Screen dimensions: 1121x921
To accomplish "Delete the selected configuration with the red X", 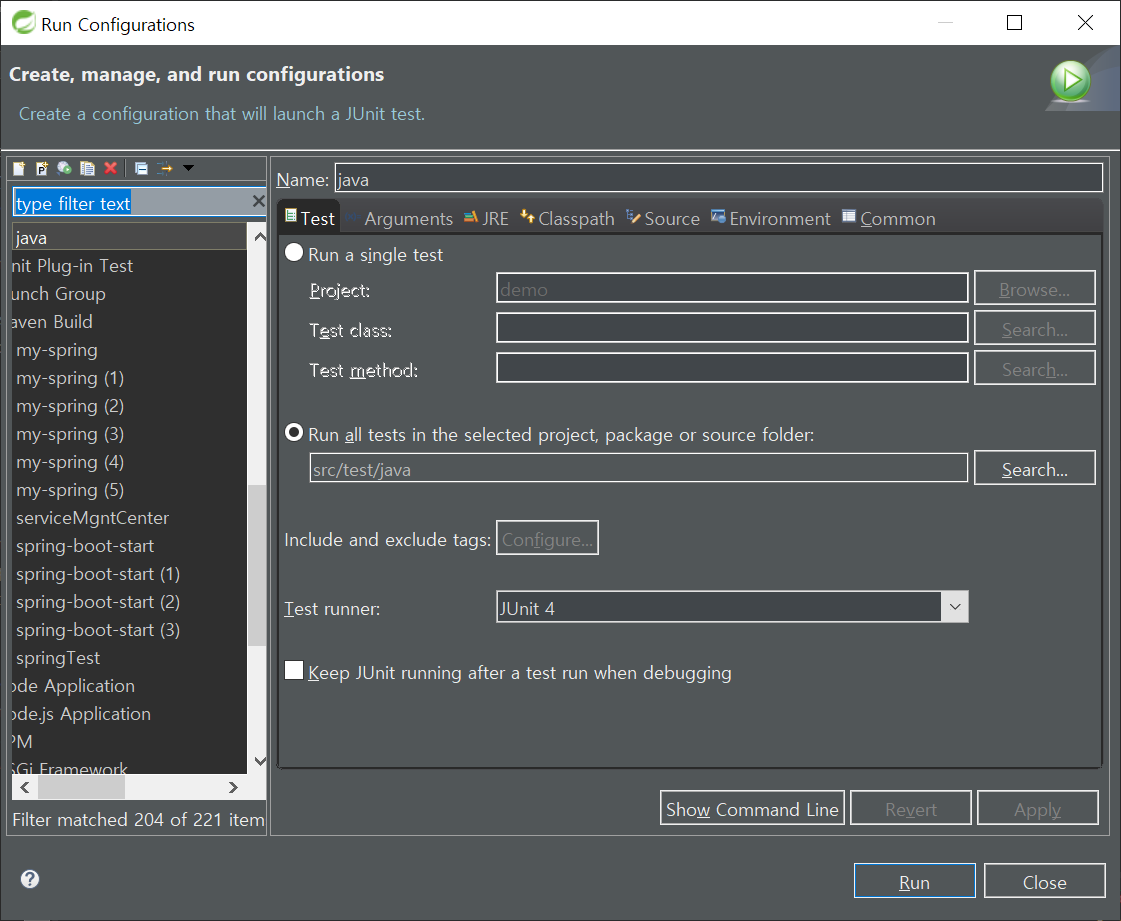I will pyautogui.click(x=110, y=168).
